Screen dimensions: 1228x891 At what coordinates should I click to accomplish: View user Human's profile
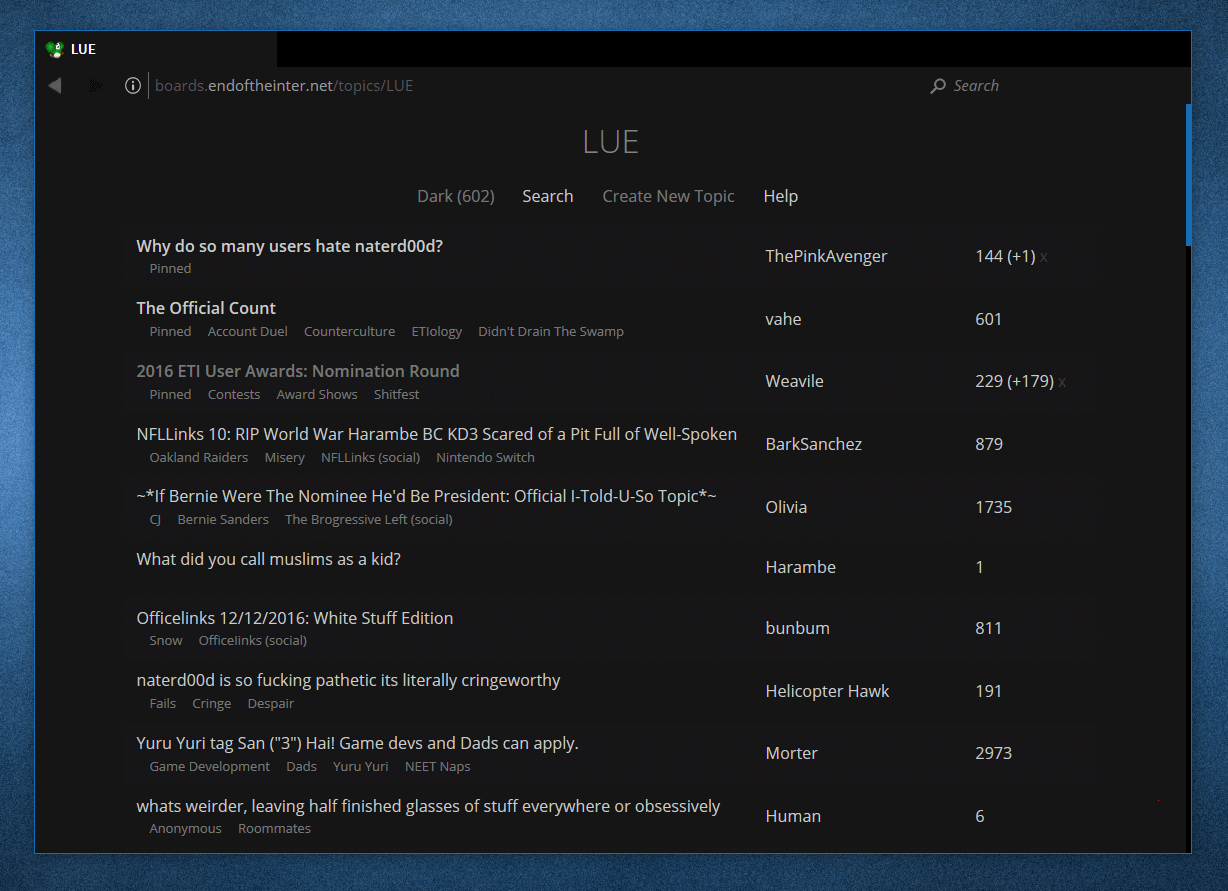coord(793,817)
